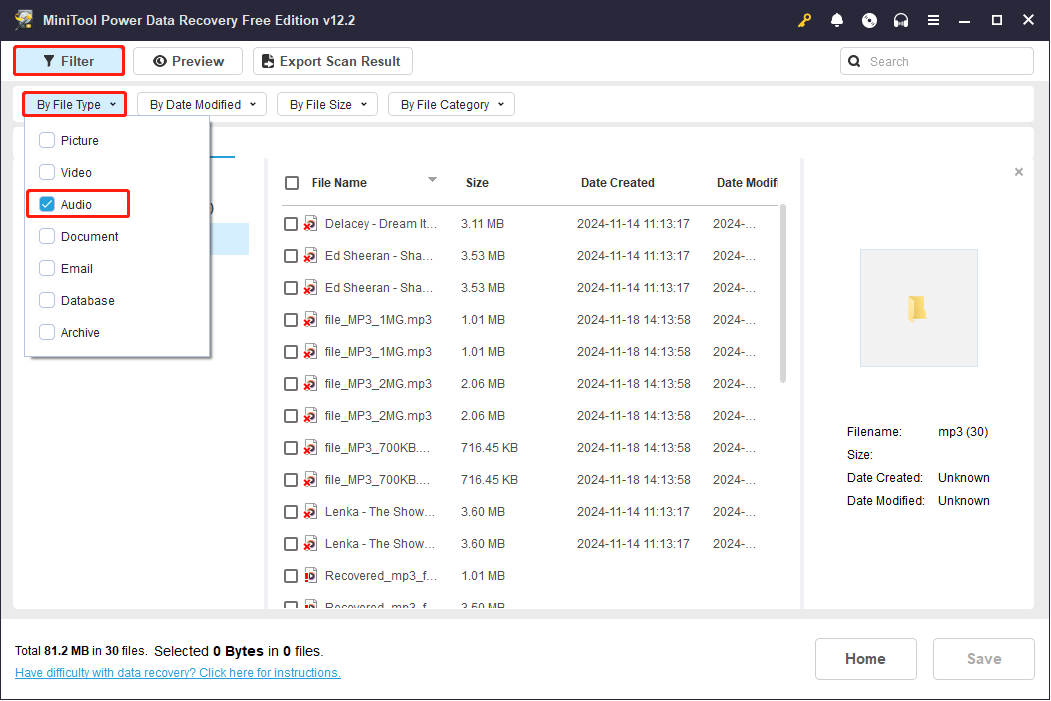The height and width of the screenshot is (701, 1051).
Task: Check the Picture file type
Action: (x=47, y=140)
